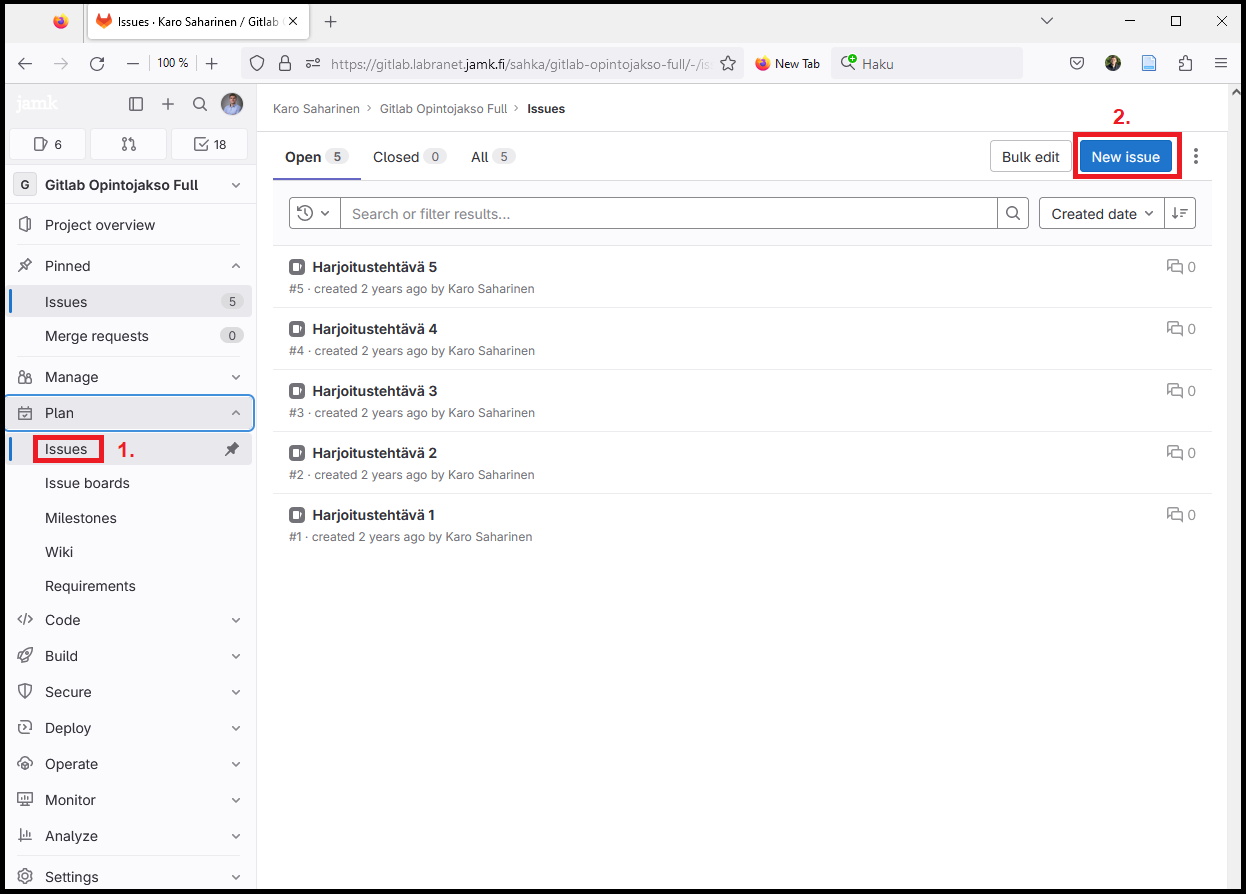Click the plus create-new icon in sidebar

pyautogui.click(x=168, y=104)
